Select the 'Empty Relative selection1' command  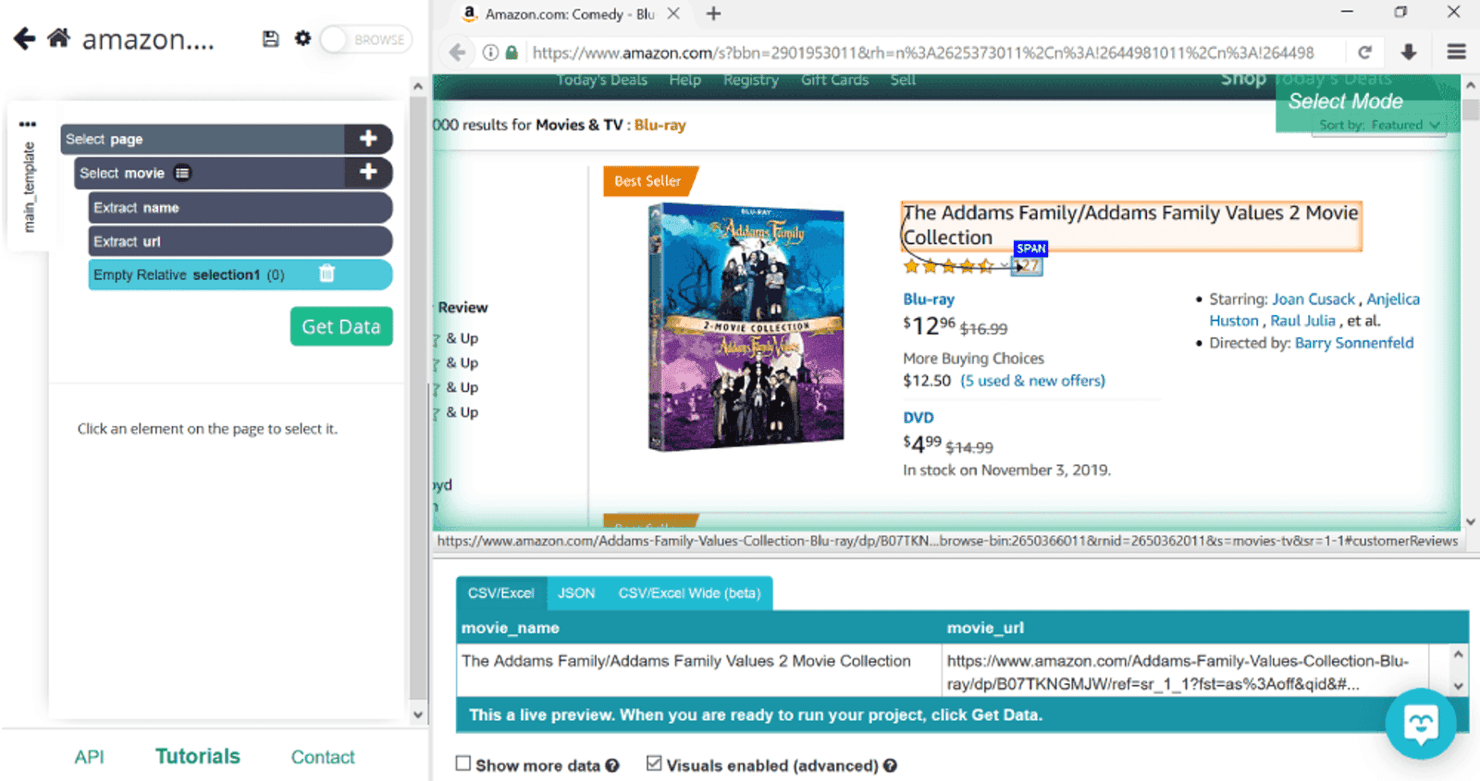pyautogui.click(x=240, y=275)
